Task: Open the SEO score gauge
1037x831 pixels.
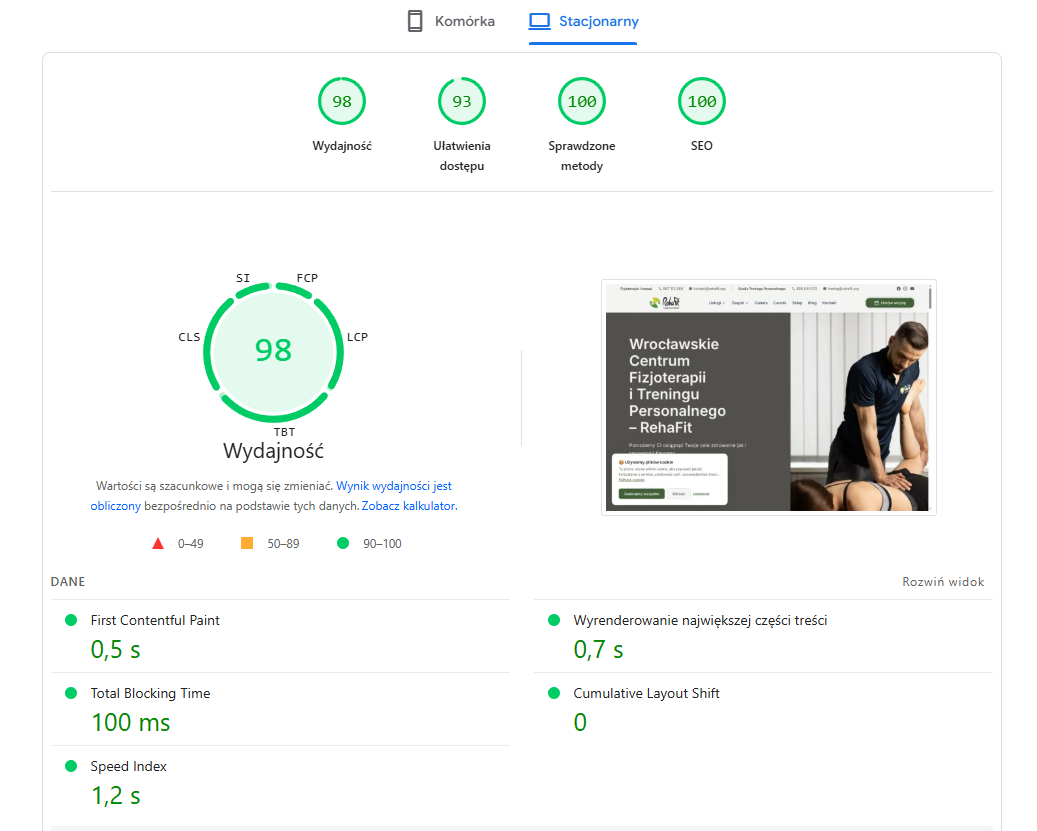Action: 702,101
